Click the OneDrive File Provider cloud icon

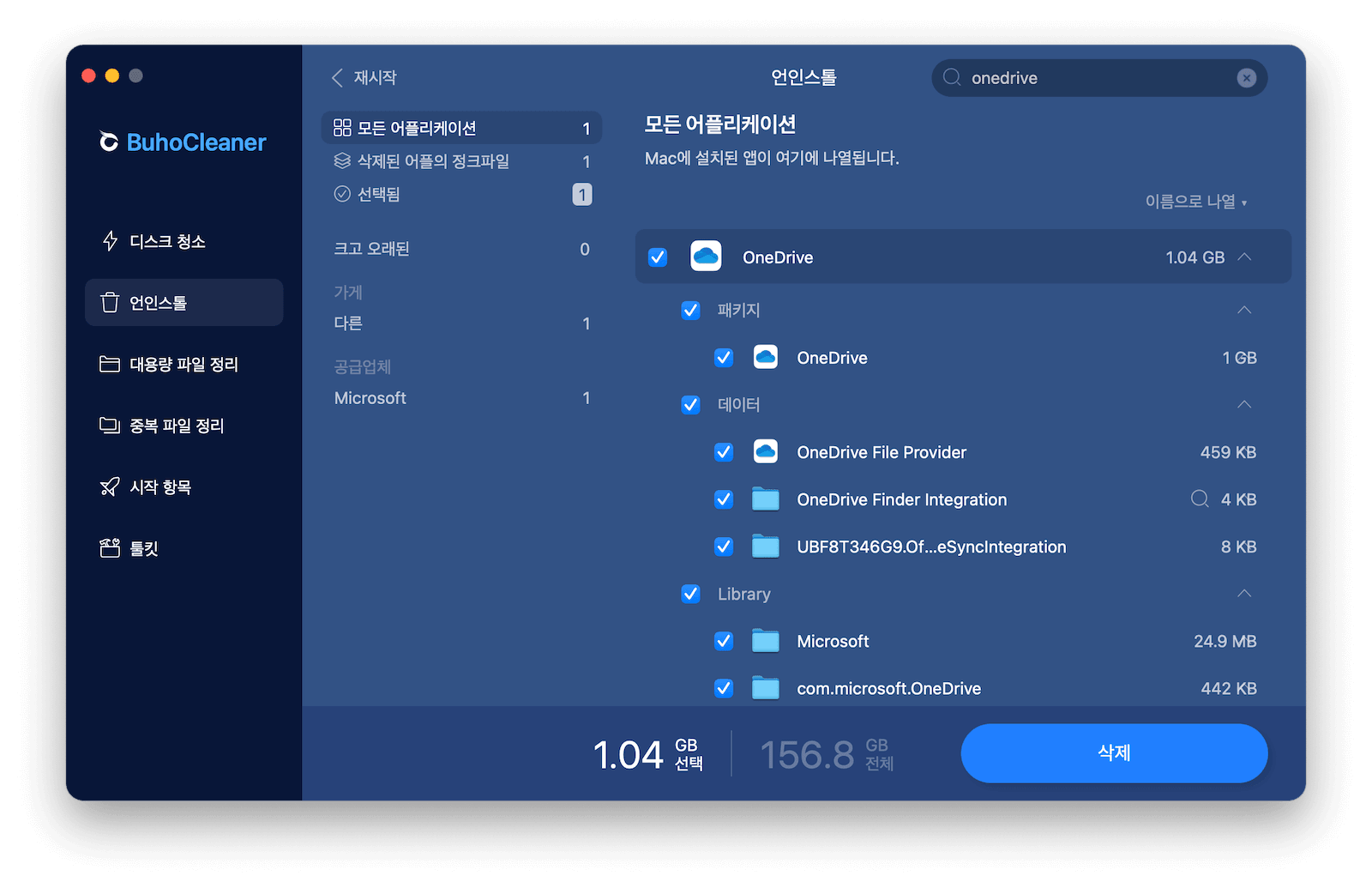[766, 451]
